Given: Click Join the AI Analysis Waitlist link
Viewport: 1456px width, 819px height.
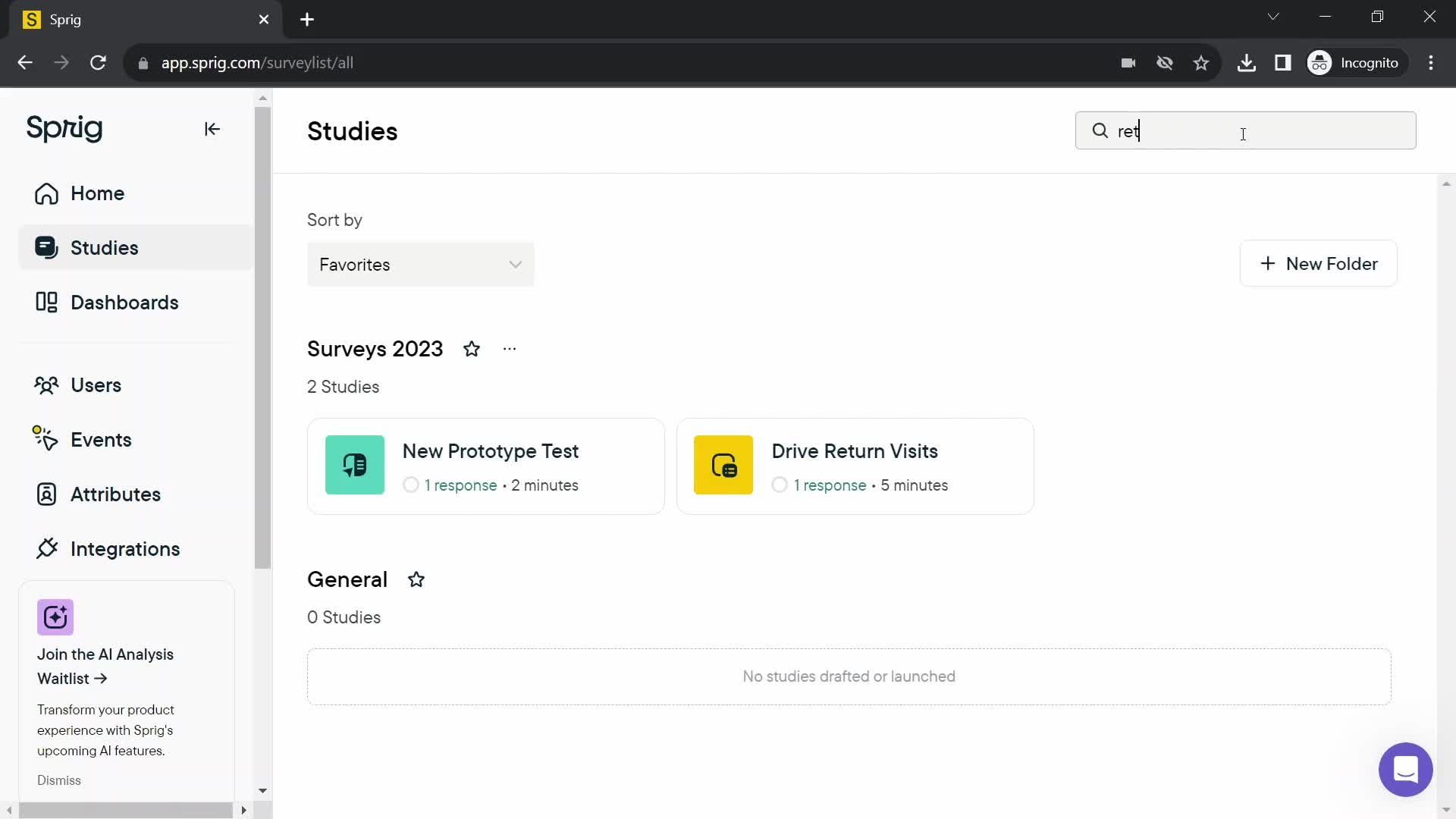Looking at the screenshot, I should point(106,666).
